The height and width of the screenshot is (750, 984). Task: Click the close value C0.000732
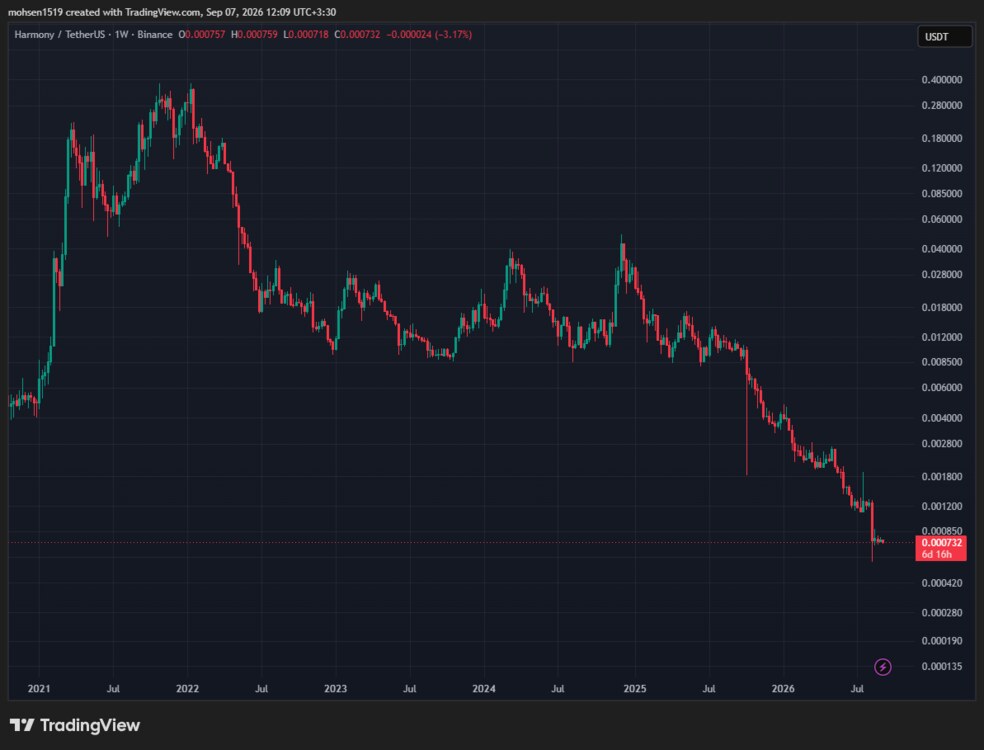[x=357, y=35]
